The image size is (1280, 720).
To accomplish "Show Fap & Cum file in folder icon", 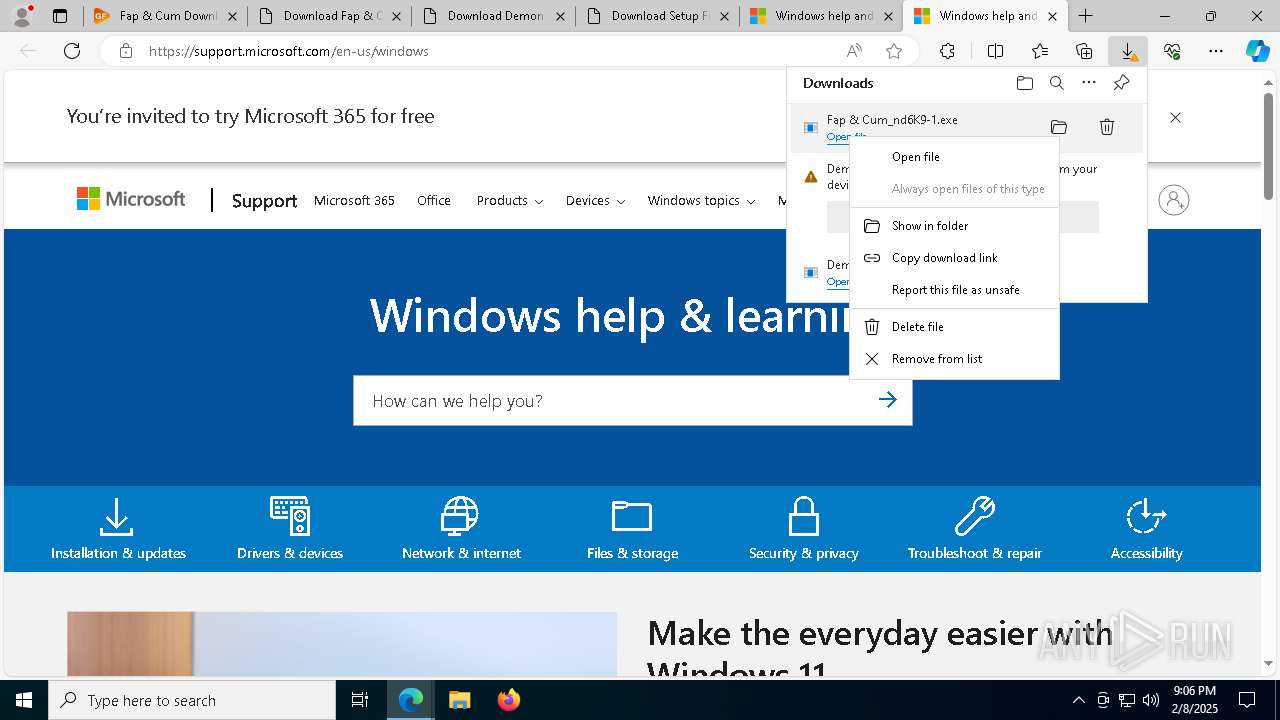I will [1059, 127].
